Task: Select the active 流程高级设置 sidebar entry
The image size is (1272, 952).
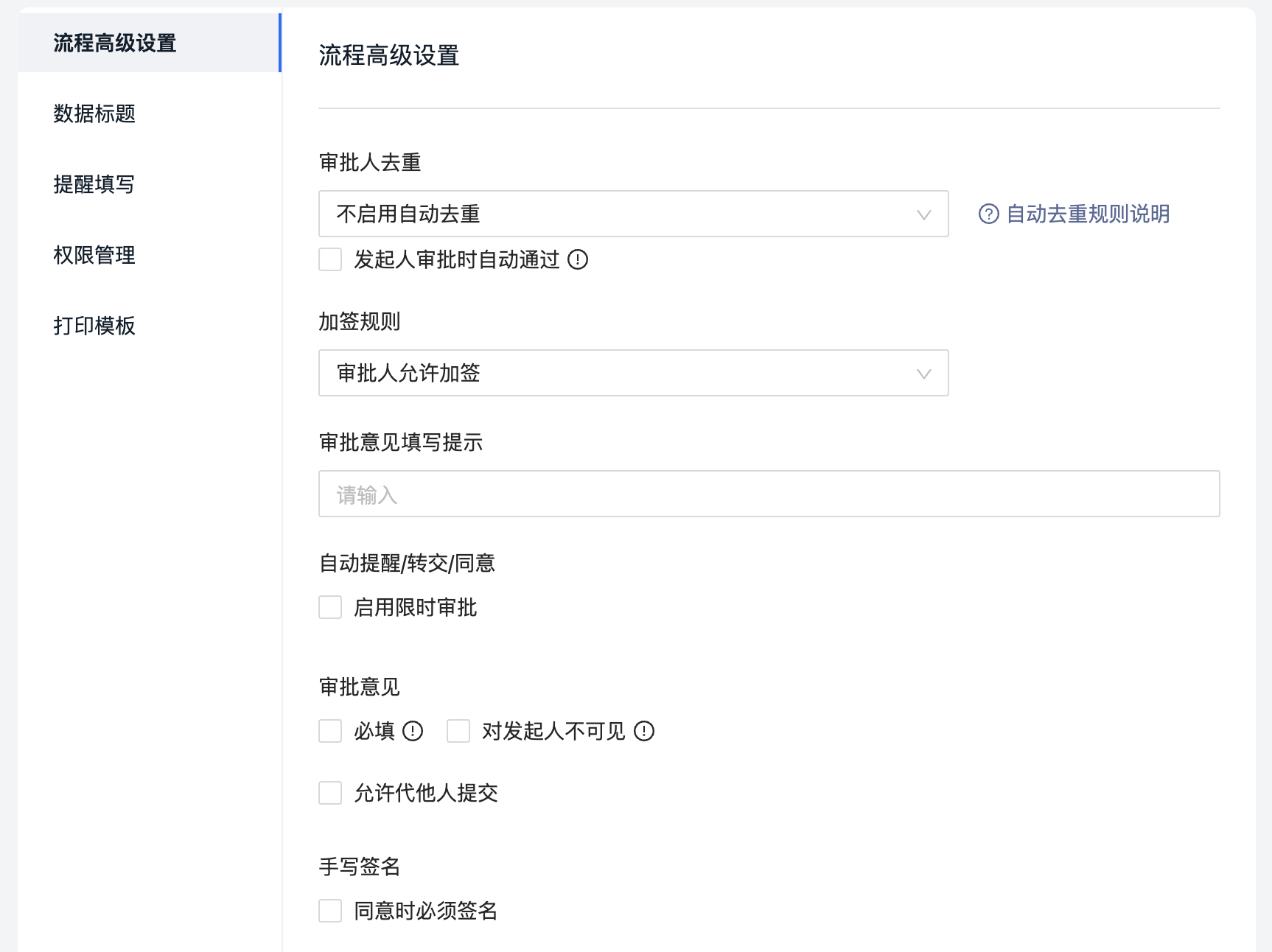Action: [x=114, y=43]
